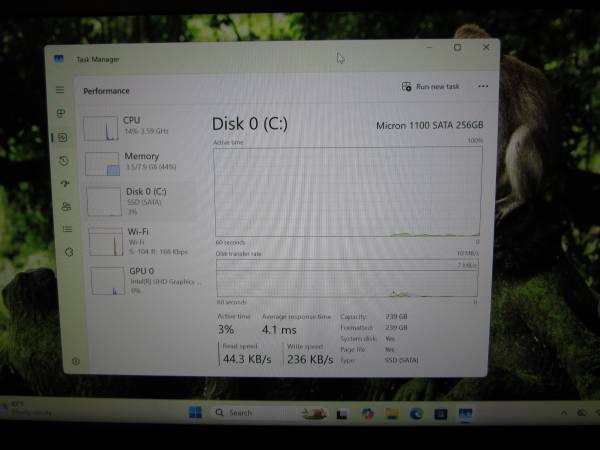Go to the Startup apps page icon
Viewport: 600px width, 450px height.
64,184
